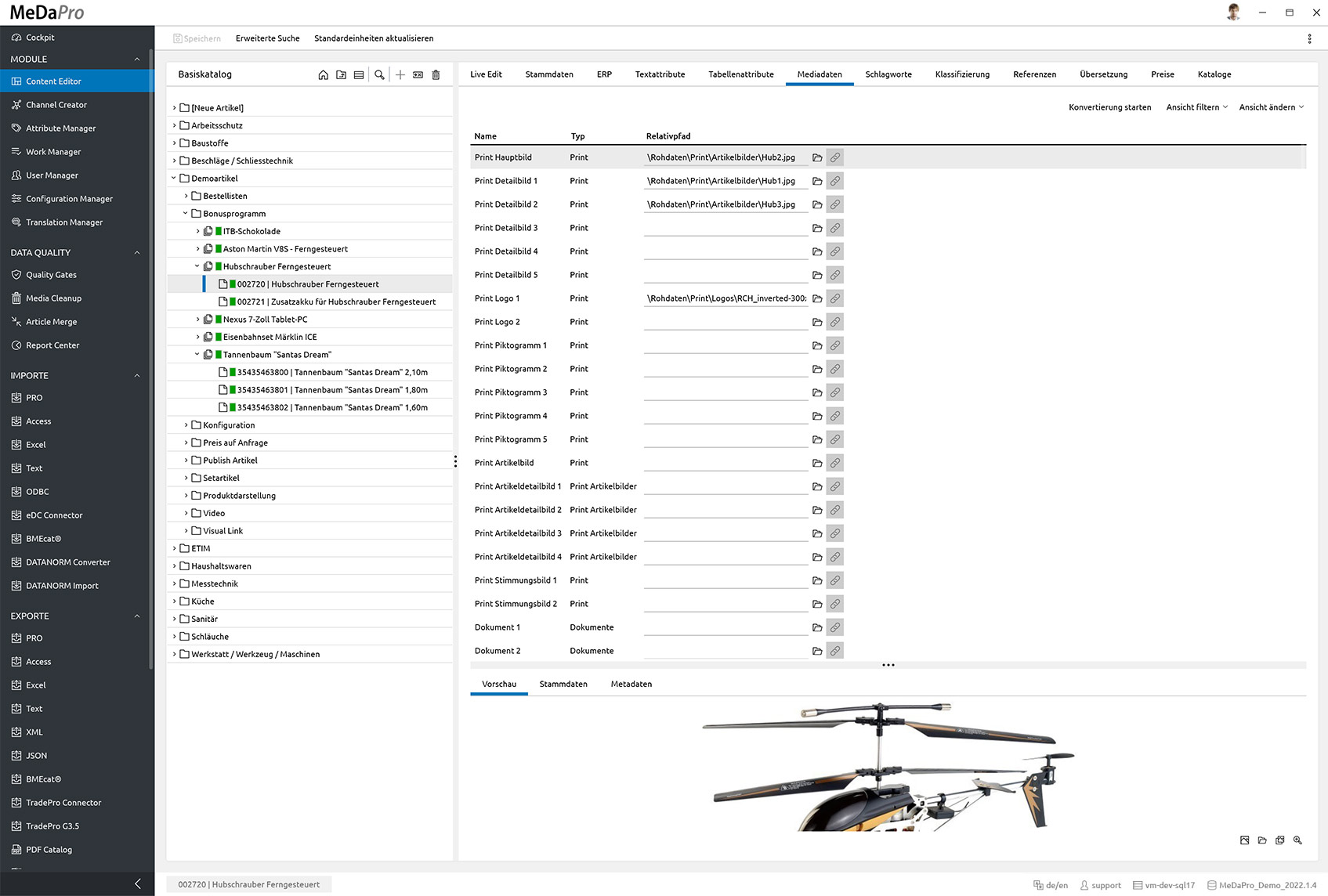The width and height of the screenshot is (1328, 896).
Task: Open Textattribute tab
Action: coord(660,74)
